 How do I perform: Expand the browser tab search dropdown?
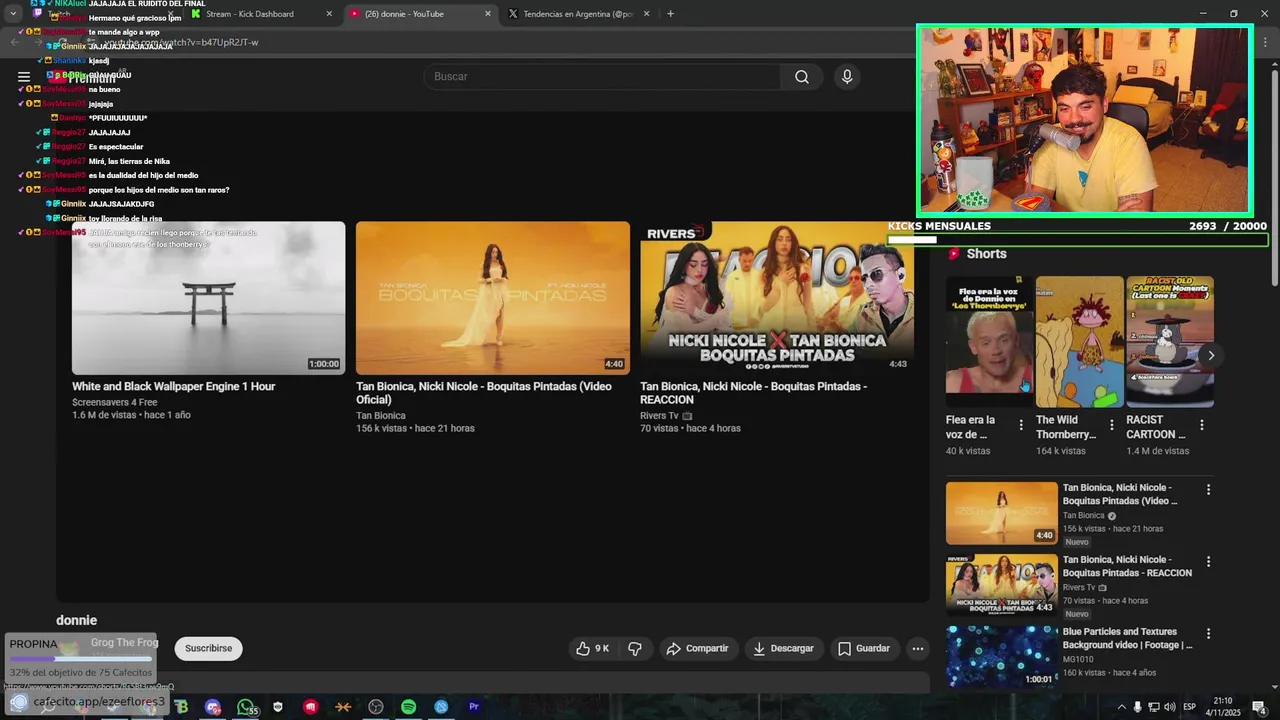point(13,14)
